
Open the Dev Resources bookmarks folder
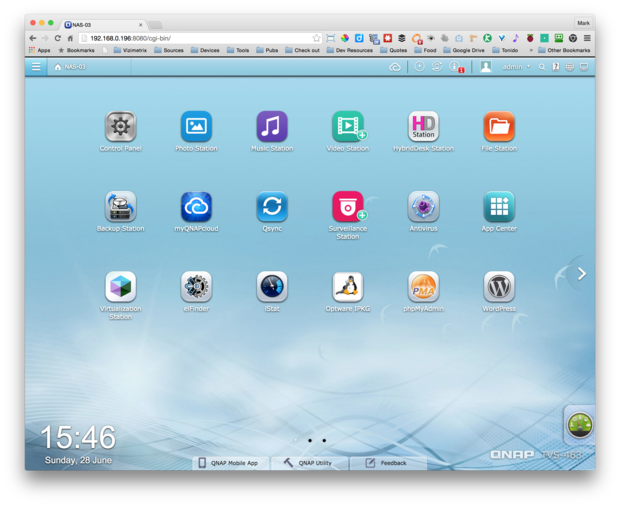[350, 50]
